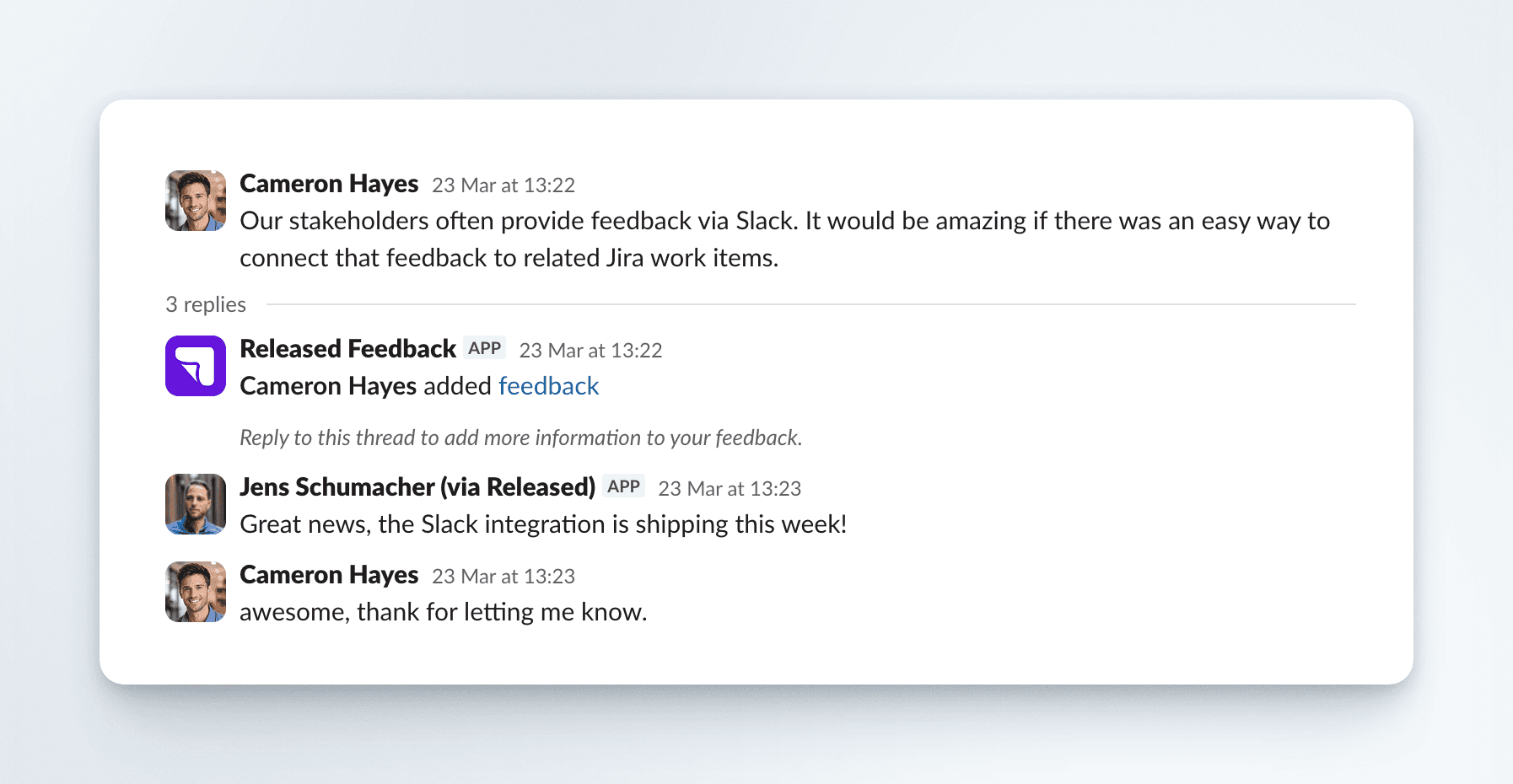Click the APP badge next to Released Feedback
Screen dimensions: 1513x784
pos(485,348)
